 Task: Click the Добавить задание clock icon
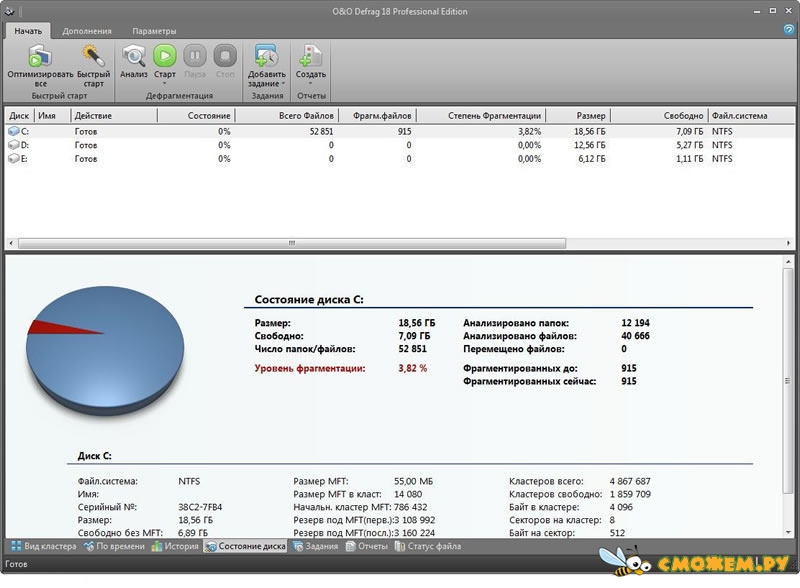point(266,56)
